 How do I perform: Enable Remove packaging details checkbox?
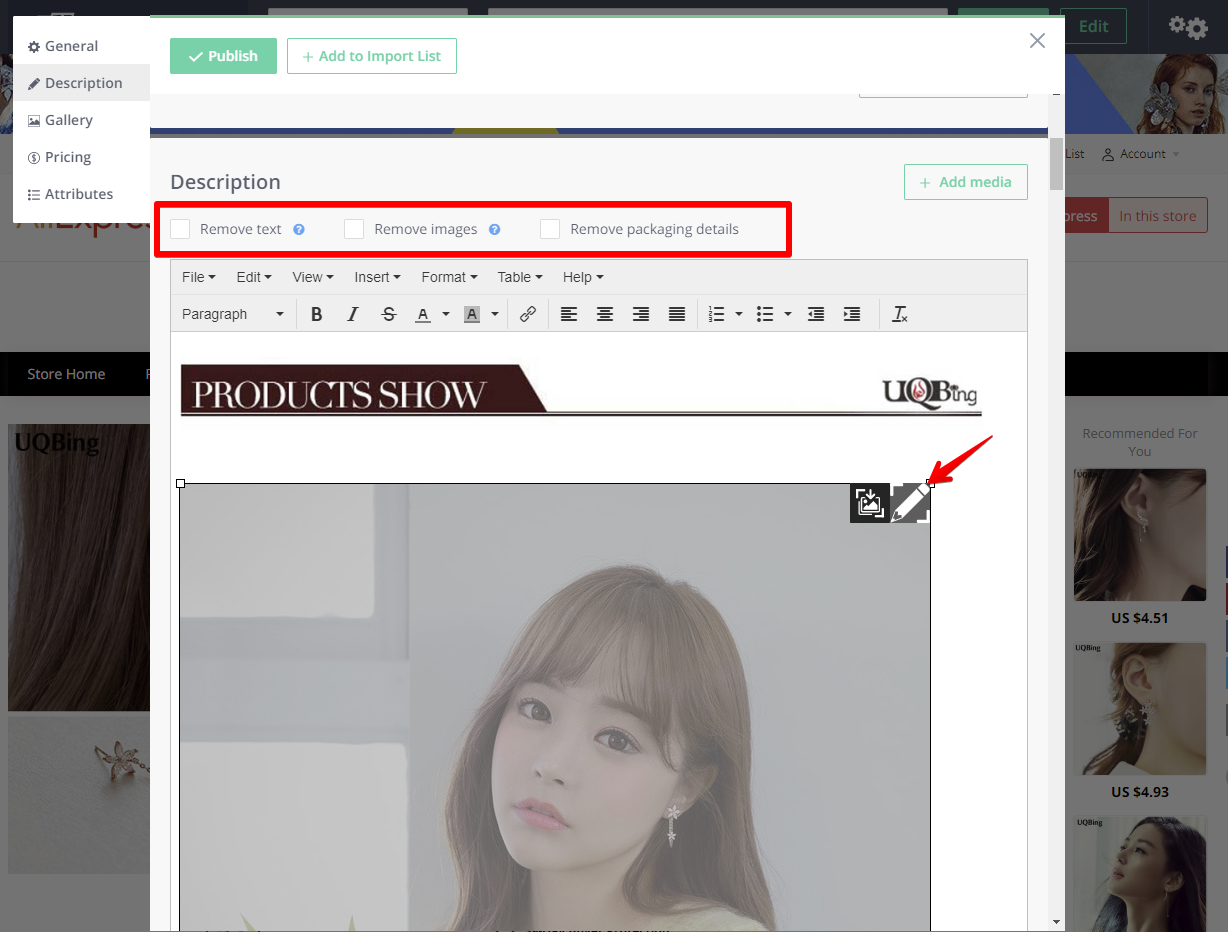(x=550, y=229)
